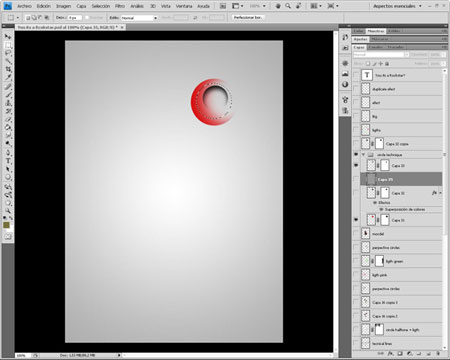
Task: Open the layer style fx button
Action: [390, 353]
